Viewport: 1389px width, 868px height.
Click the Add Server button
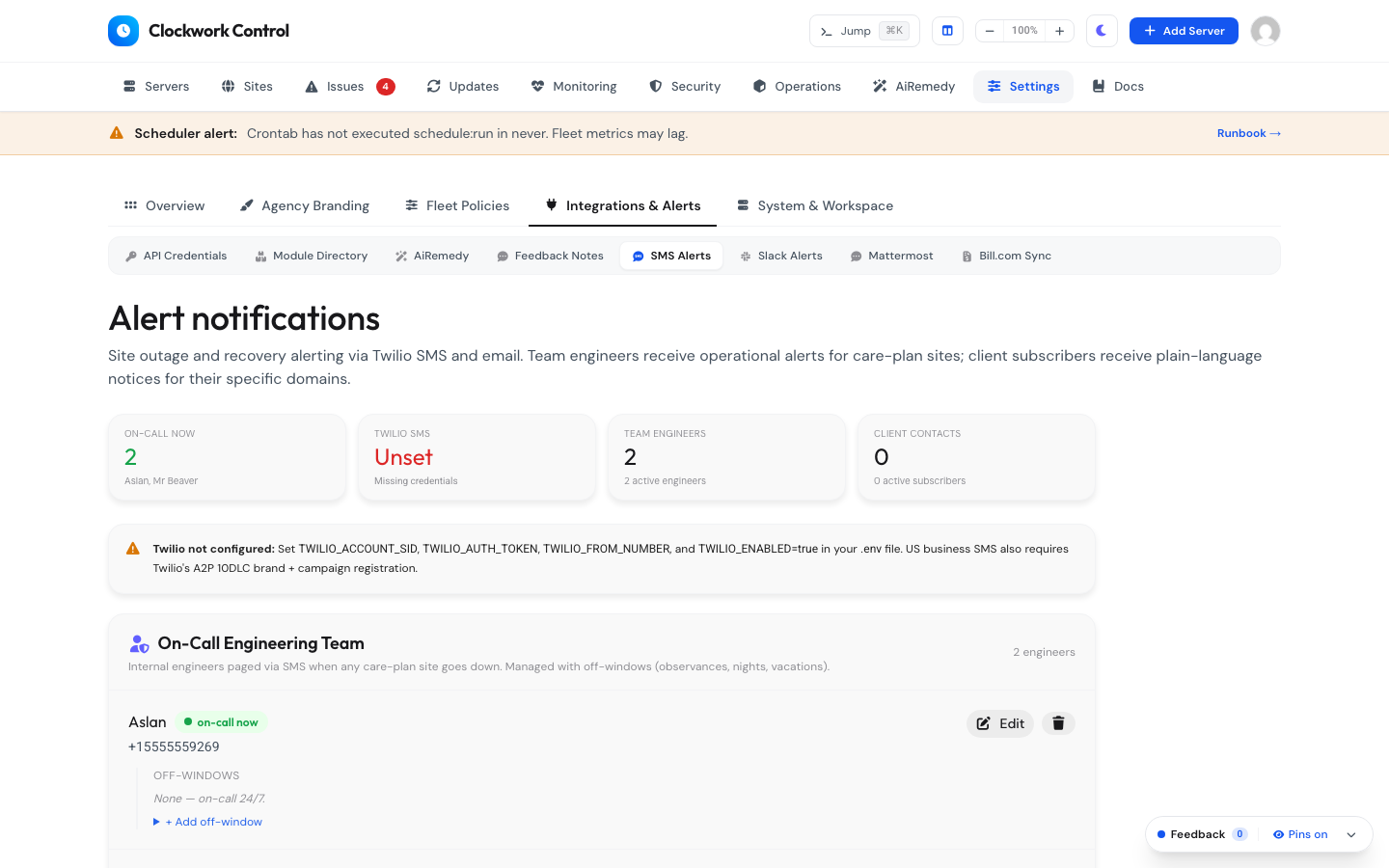pos(1184,31)
